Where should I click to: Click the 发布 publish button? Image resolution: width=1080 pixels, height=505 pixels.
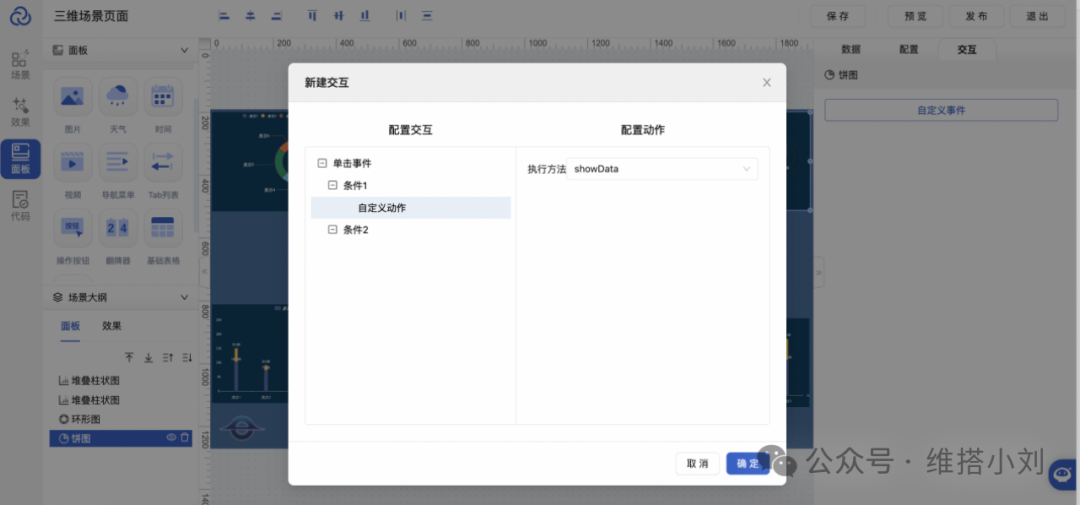[x=976, y=17]
